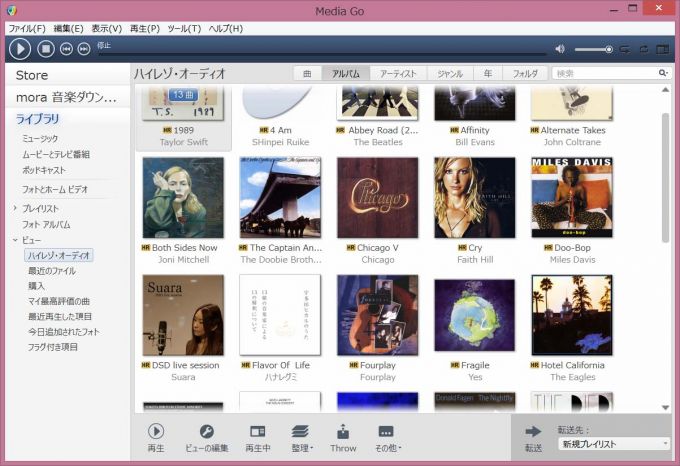Toggle repeat playback mode
Screen dimensions: 680x466
(644, 49)
